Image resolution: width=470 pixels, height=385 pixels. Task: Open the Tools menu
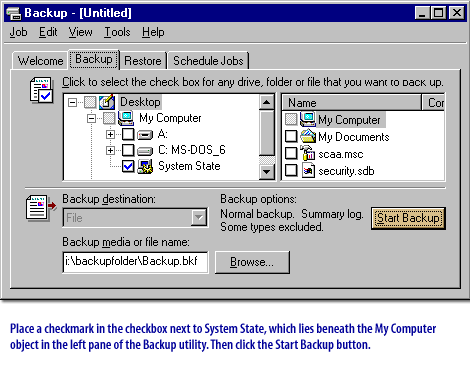pyautogui.click(x=117, y=32)
